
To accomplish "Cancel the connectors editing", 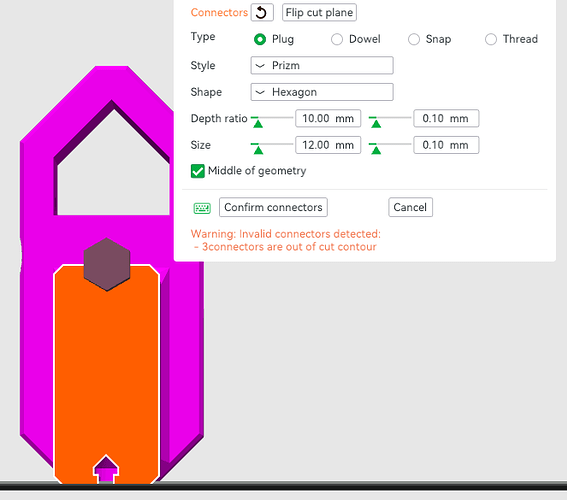I will point(410,207).
